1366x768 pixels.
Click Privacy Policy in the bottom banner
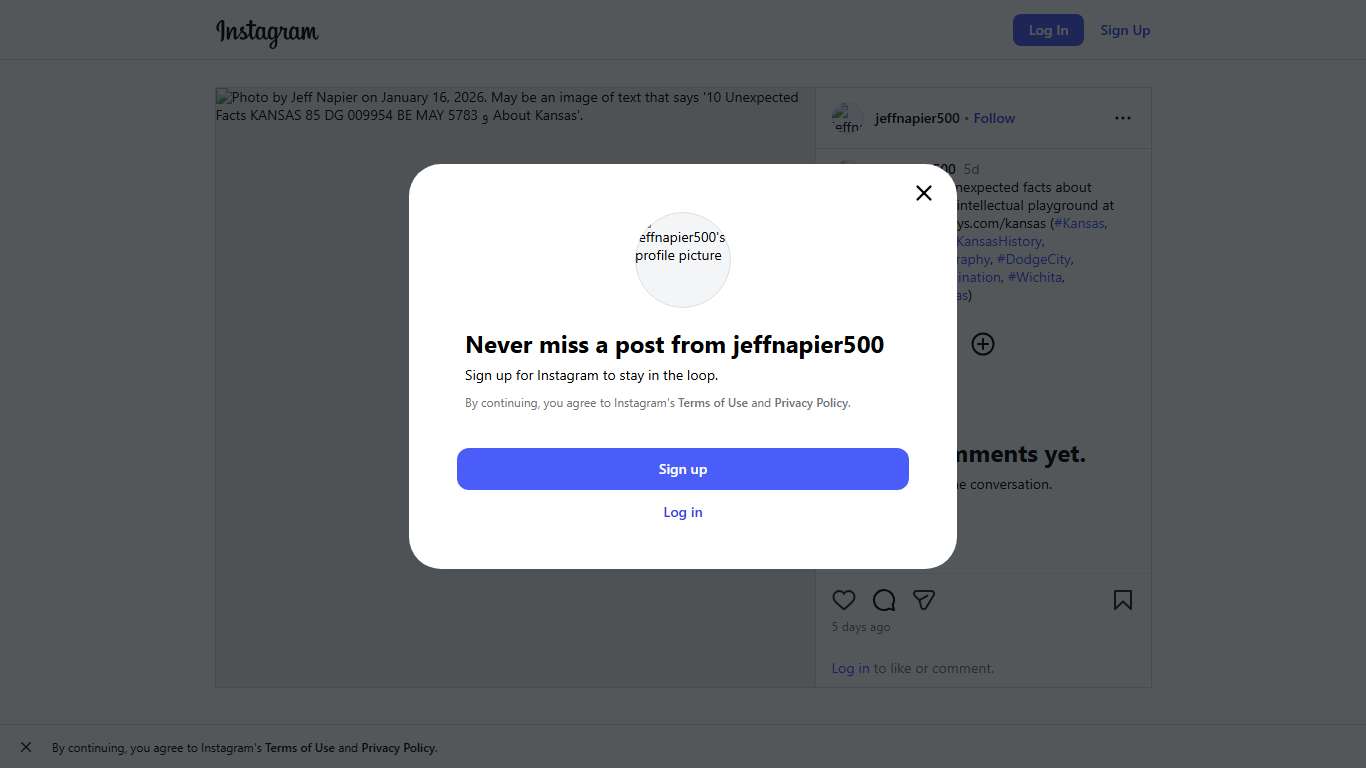tap(398, 748)
